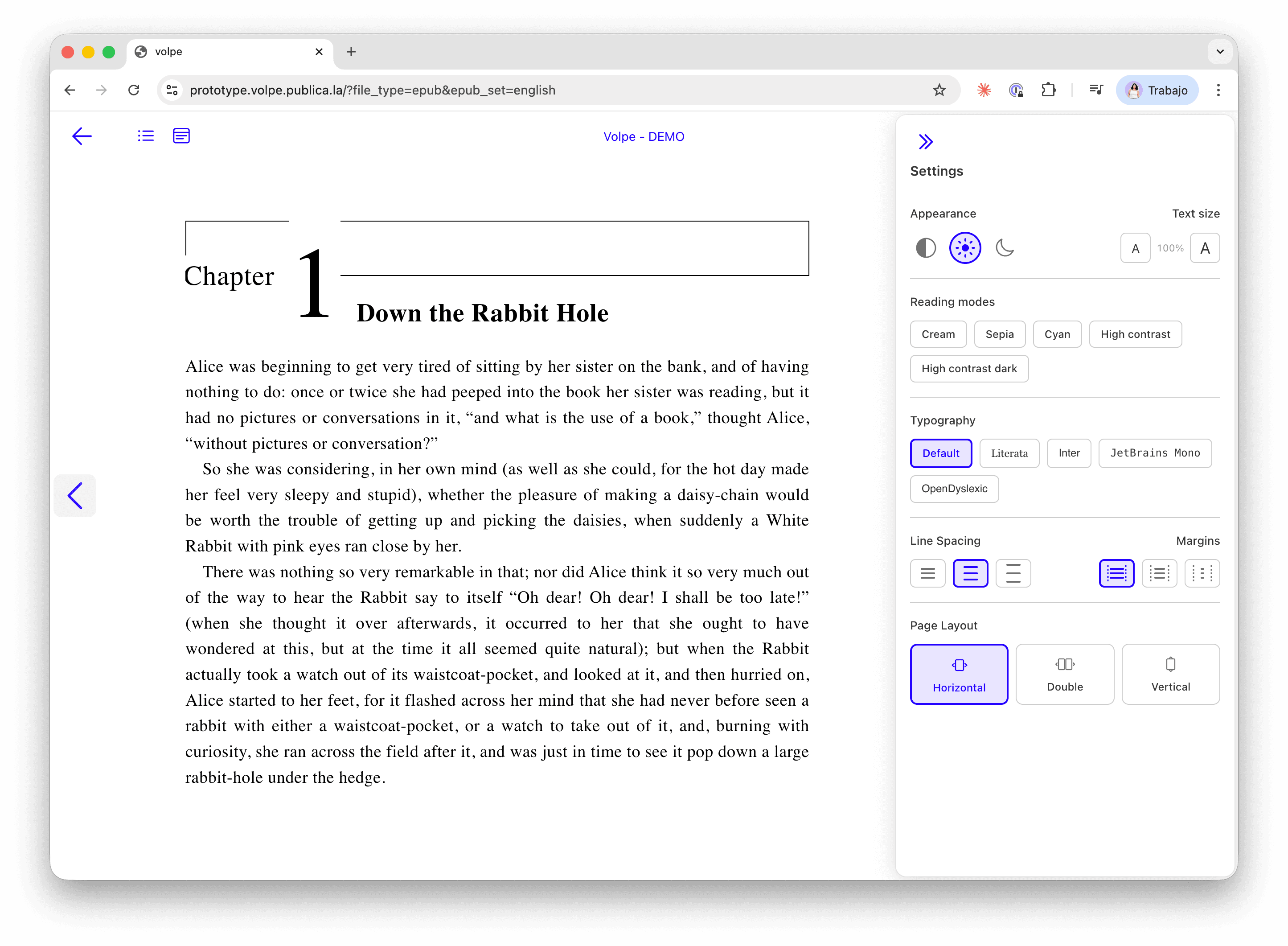Open Chrome's three-dot menu

[x=1218, y=90]
